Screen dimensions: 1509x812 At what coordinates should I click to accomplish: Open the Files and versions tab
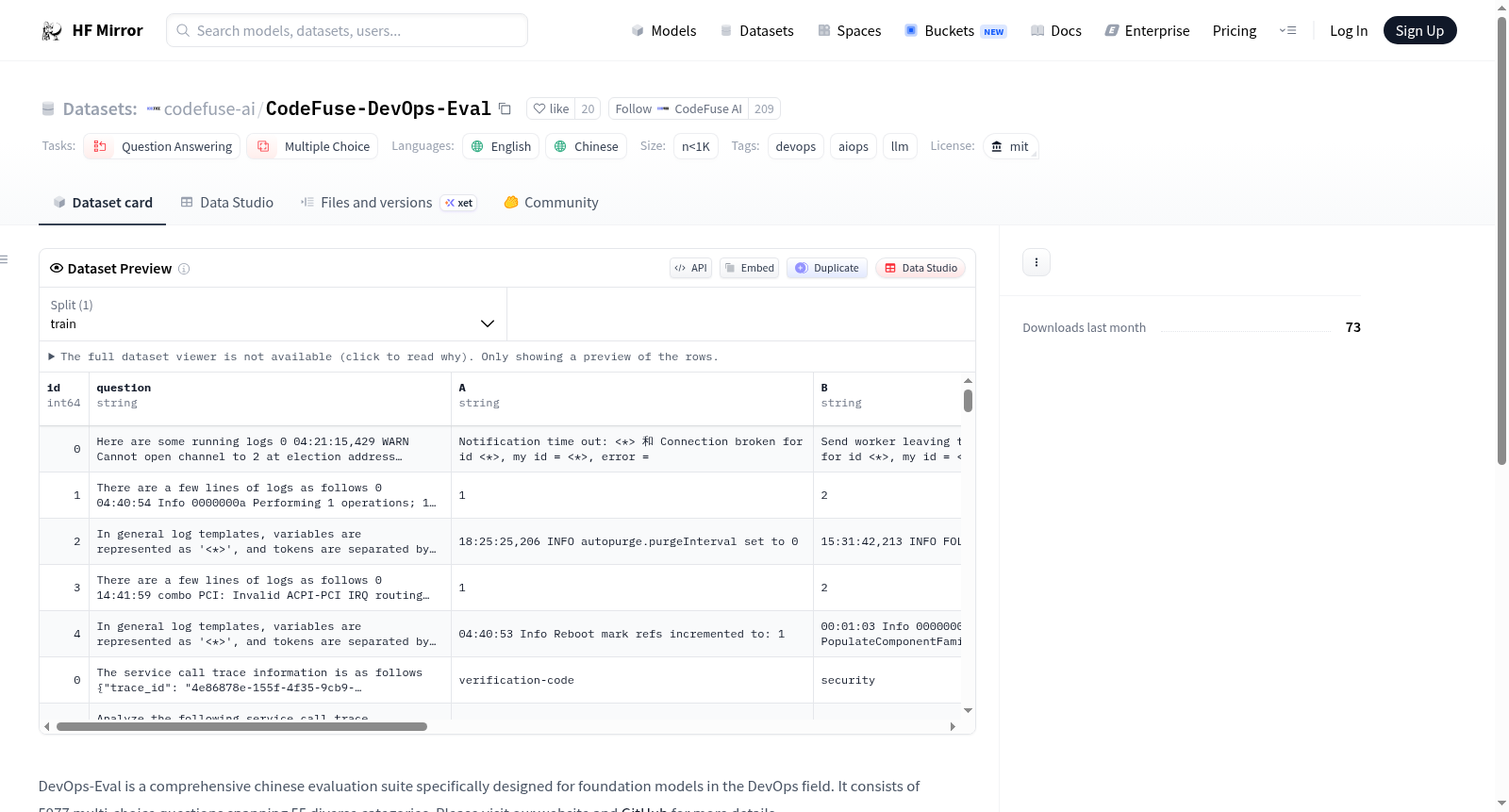pyautogui.click(x=389, y=203)
